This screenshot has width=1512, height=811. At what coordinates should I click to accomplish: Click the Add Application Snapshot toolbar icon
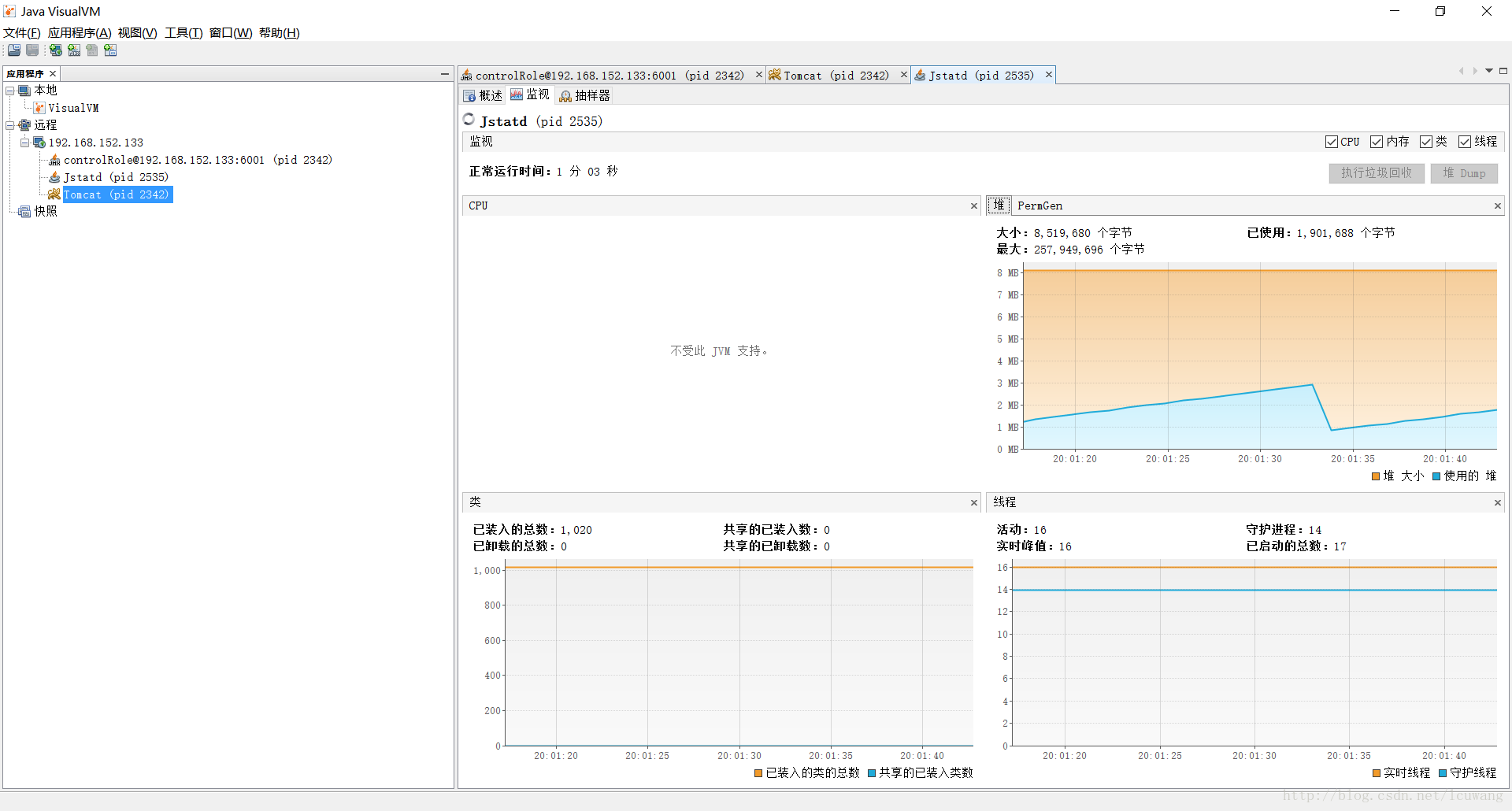[110, 50]
